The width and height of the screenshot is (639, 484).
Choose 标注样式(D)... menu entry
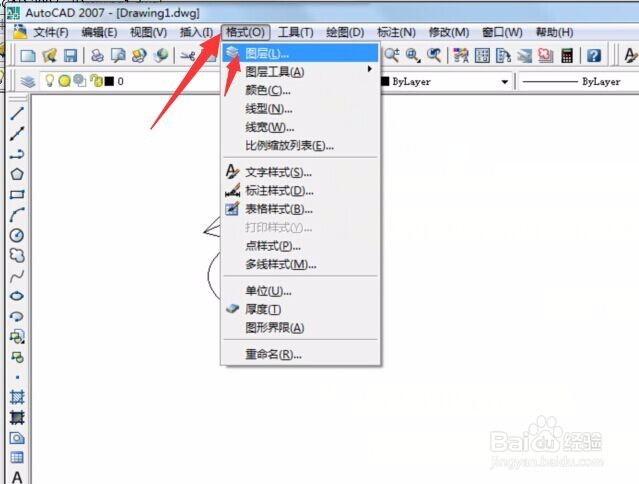300,191
